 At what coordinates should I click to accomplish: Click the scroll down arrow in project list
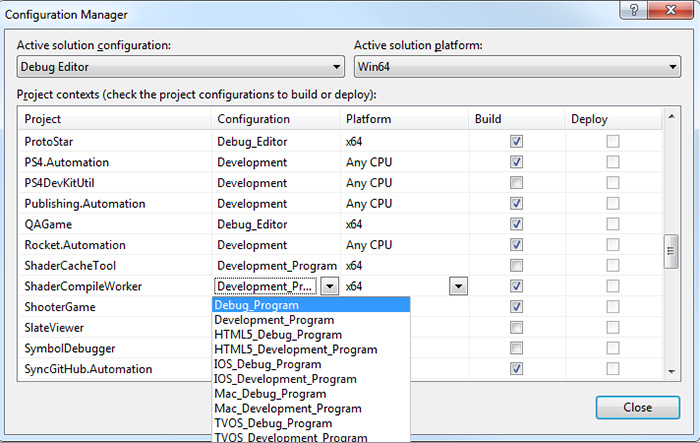click(671, 372)
